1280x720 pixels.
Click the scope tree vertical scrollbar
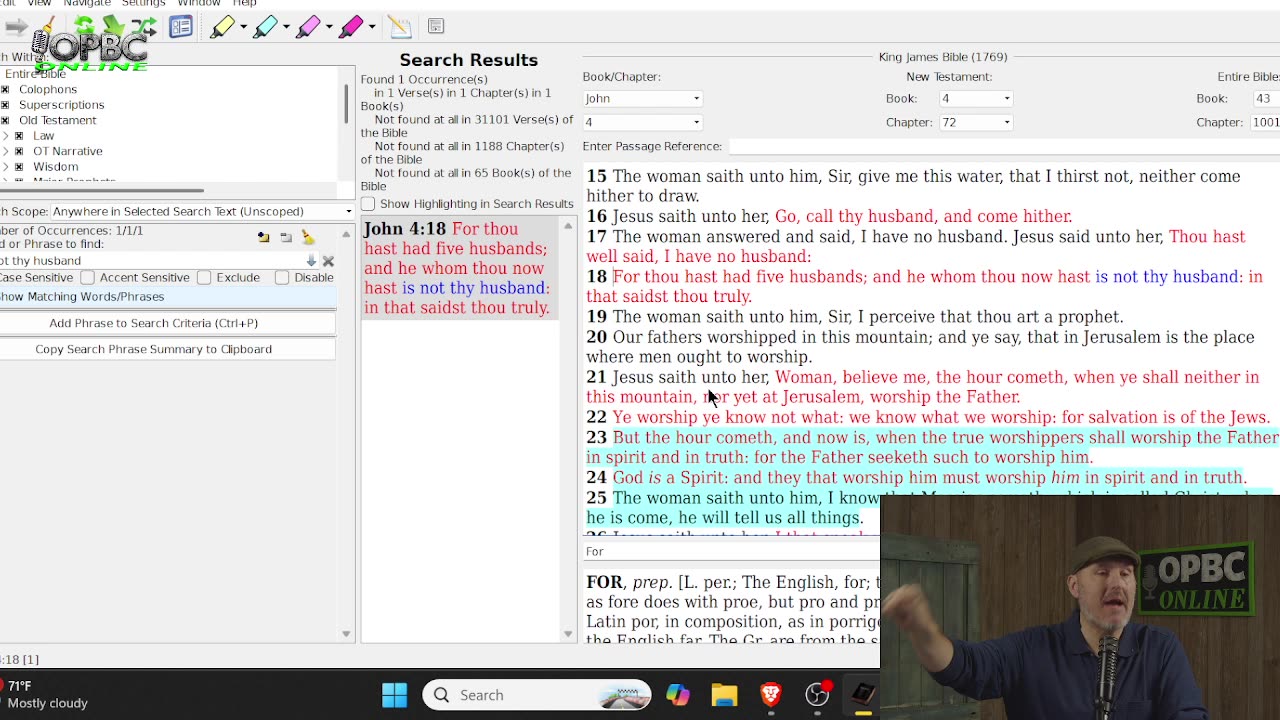346,103
